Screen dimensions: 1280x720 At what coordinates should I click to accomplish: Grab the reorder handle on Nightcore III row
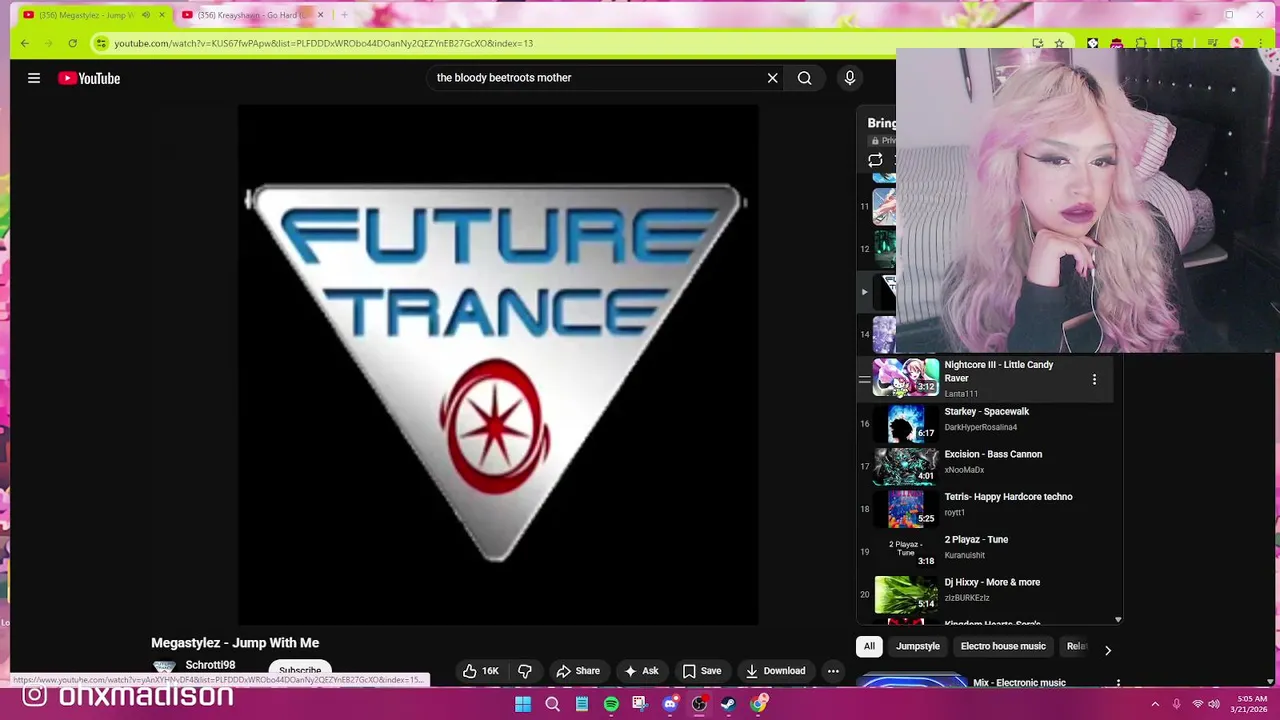(864, 379)
